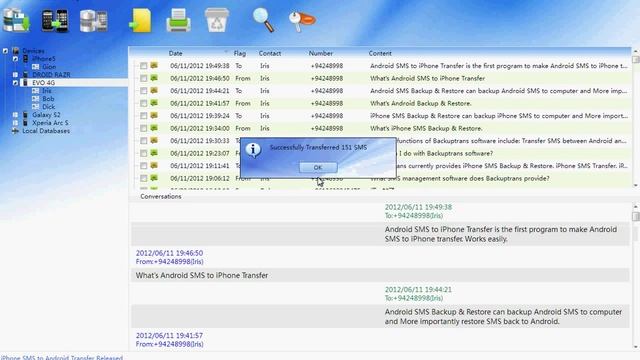Expand the DROID RAZR tree node
This screenshot has width=640, height=360.
coord(16,75)
